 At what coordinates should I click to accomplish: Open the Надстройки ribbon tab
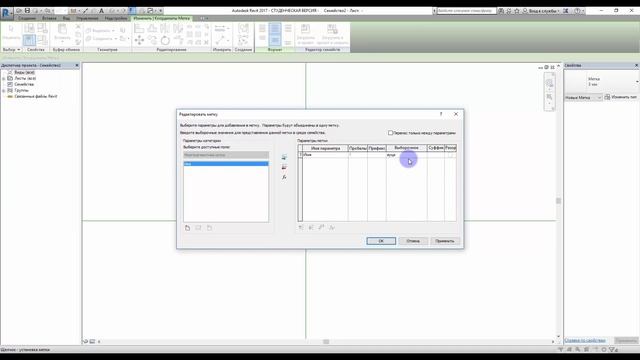point(116,18)
